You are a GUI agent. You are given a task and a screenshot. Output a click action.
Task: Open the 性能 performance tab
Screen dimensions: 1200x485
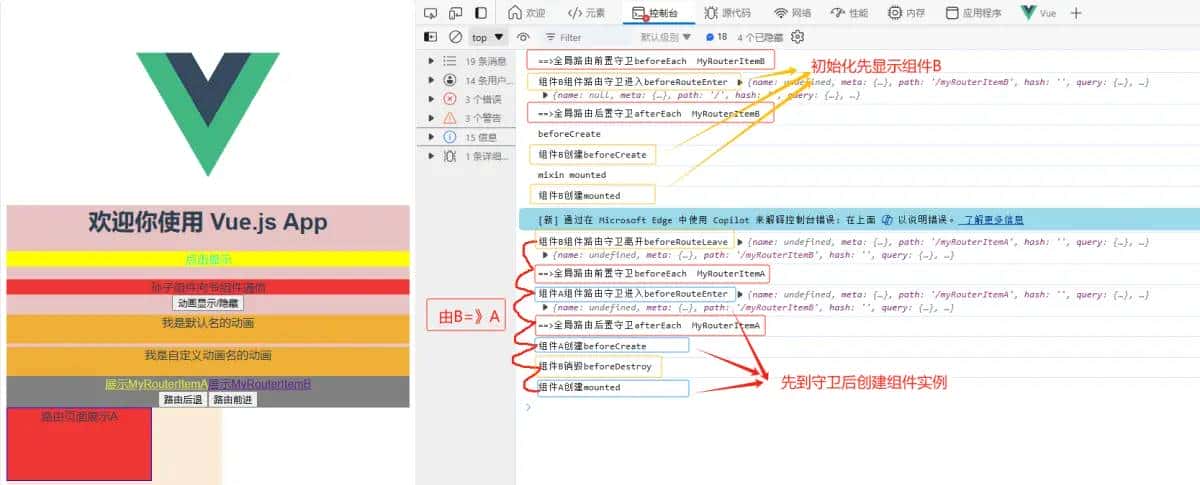(849, 13)
